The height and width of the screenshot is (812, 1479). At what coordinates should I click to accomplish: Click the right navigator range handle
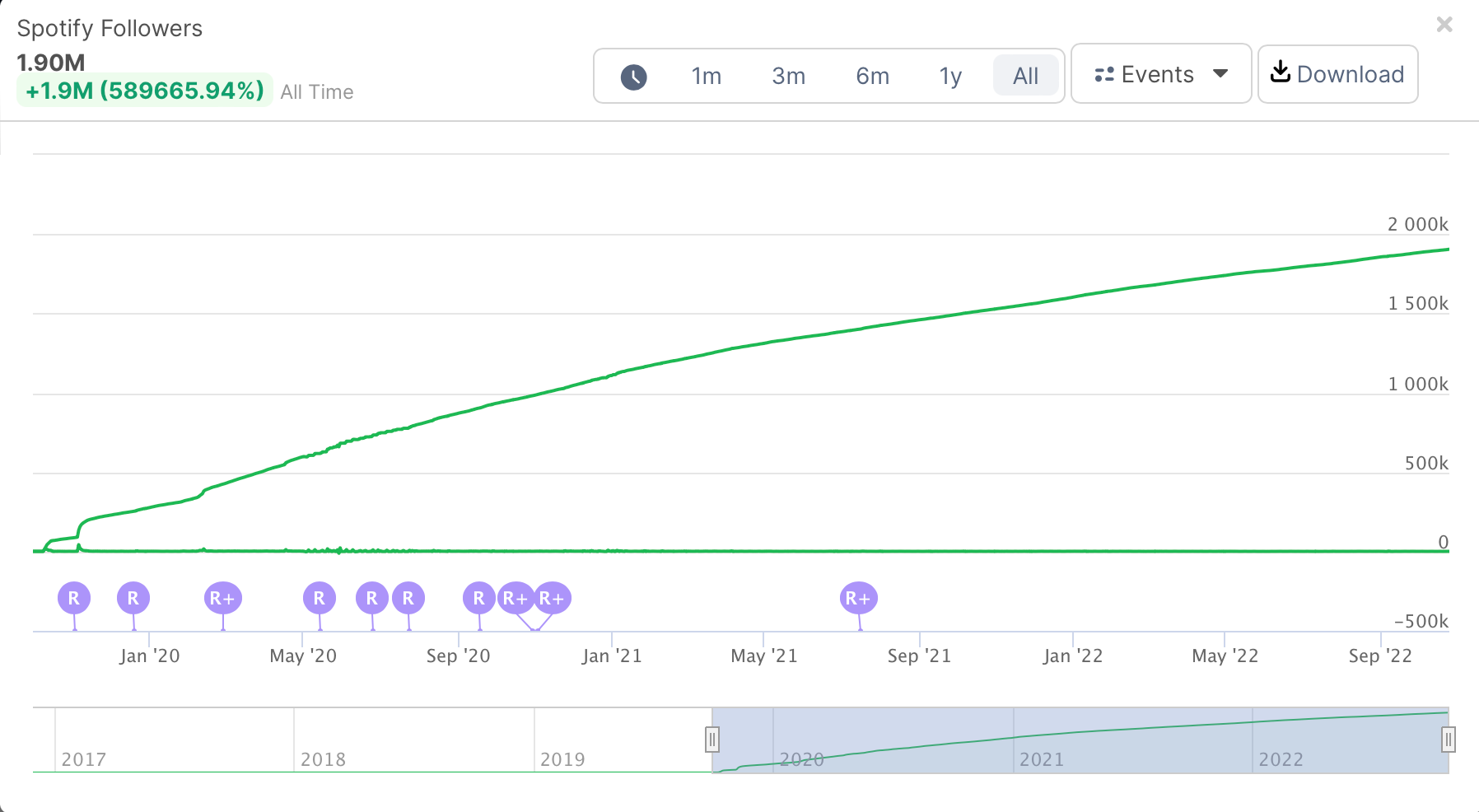[1448, 740]
